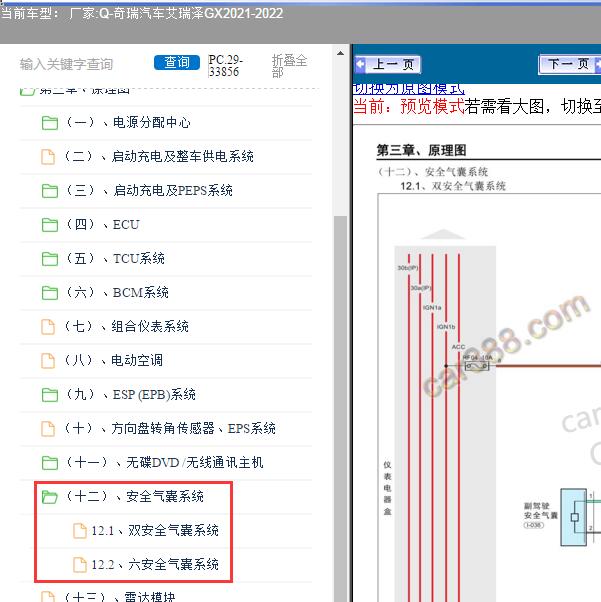Click the 查询 search button
601x602 pixels.
click(x=177, y=63)
